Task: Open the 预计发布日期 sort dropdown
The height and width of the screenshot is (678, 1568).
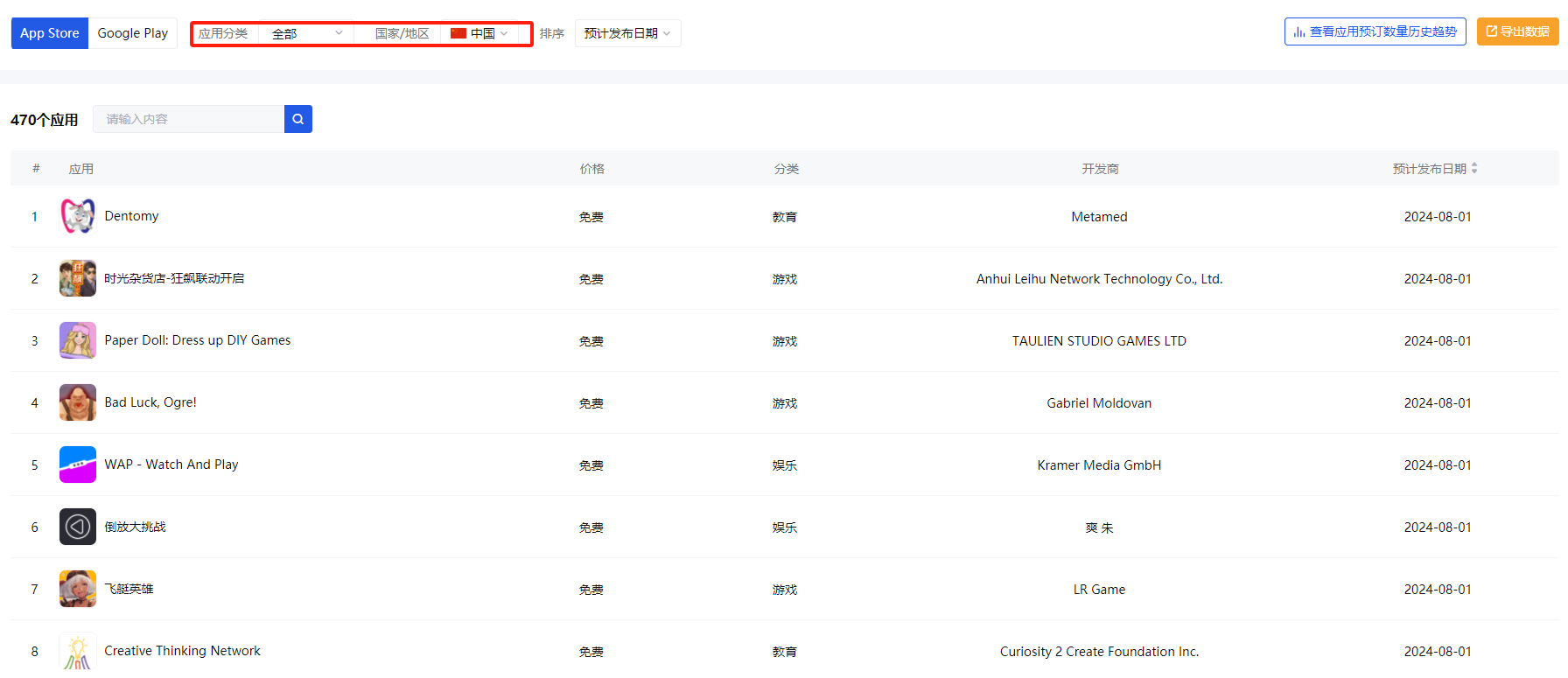Action: point(627,33)
